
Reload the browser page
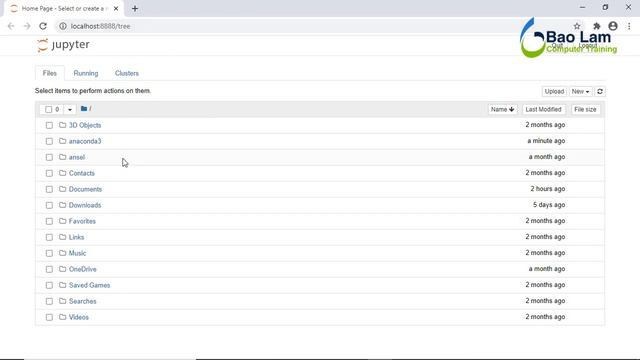click(43, 26)
